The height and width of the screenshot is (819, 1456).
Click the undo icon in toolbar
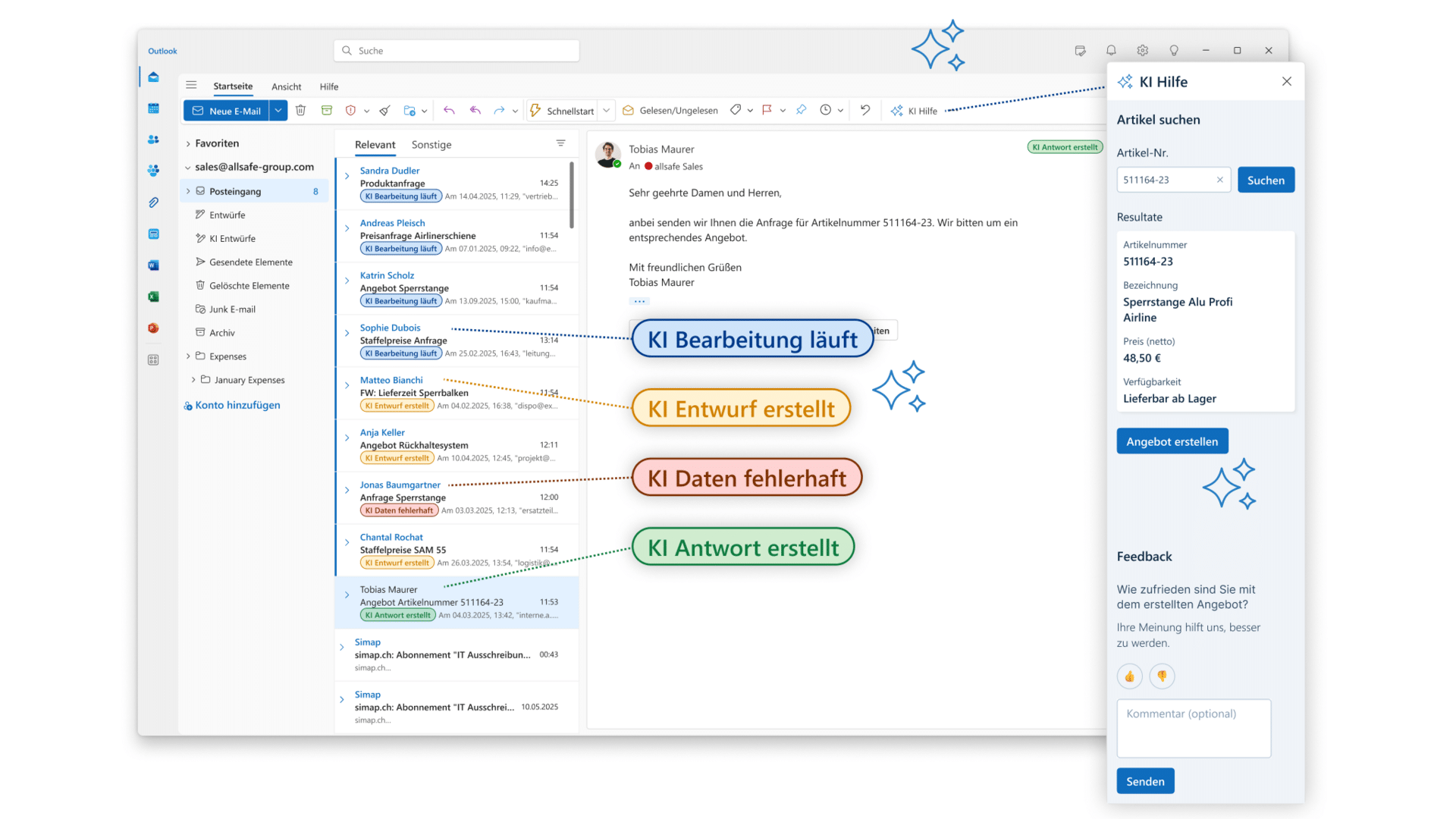pyautogui.click(x=865, y=111)
